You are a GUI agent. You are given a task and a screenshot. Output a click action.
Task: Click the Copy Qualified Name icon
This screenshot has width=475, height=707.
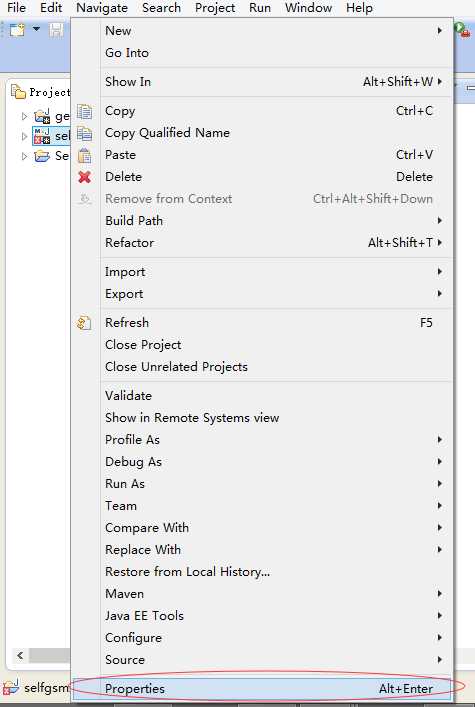tap(84, 133)
